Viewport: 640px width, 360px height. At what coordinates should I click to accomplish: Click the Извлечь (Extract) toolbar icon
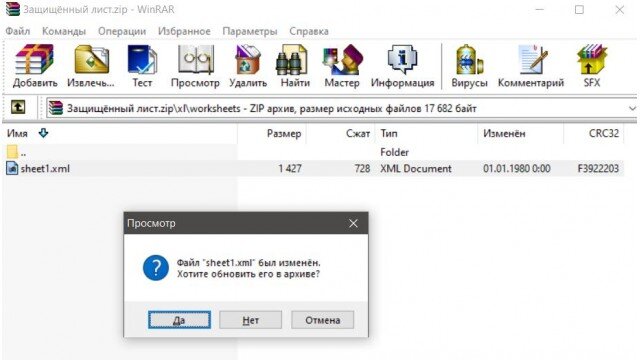coord(91,66)
